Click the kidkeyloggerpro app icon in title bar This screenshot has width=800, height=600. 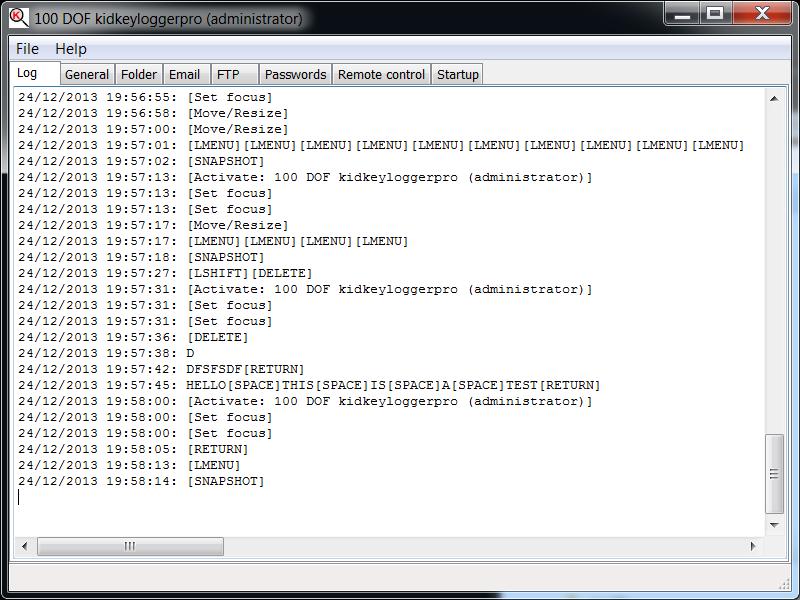(x=19, y=17)
